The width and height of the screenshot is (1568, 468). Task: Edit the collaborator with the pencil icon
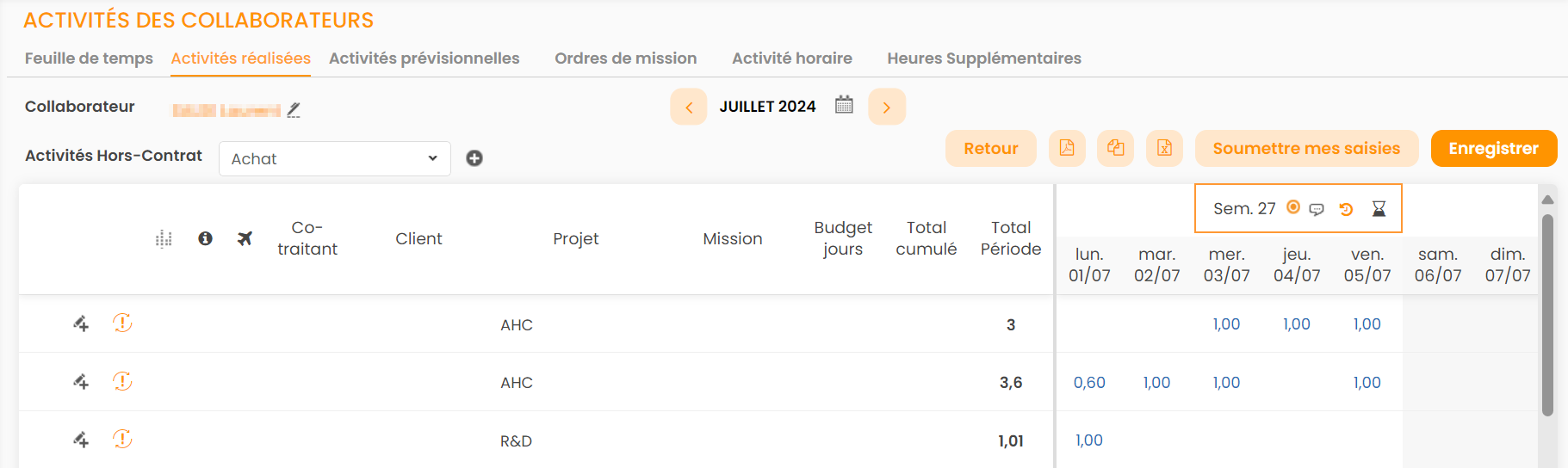pos(294,110)
